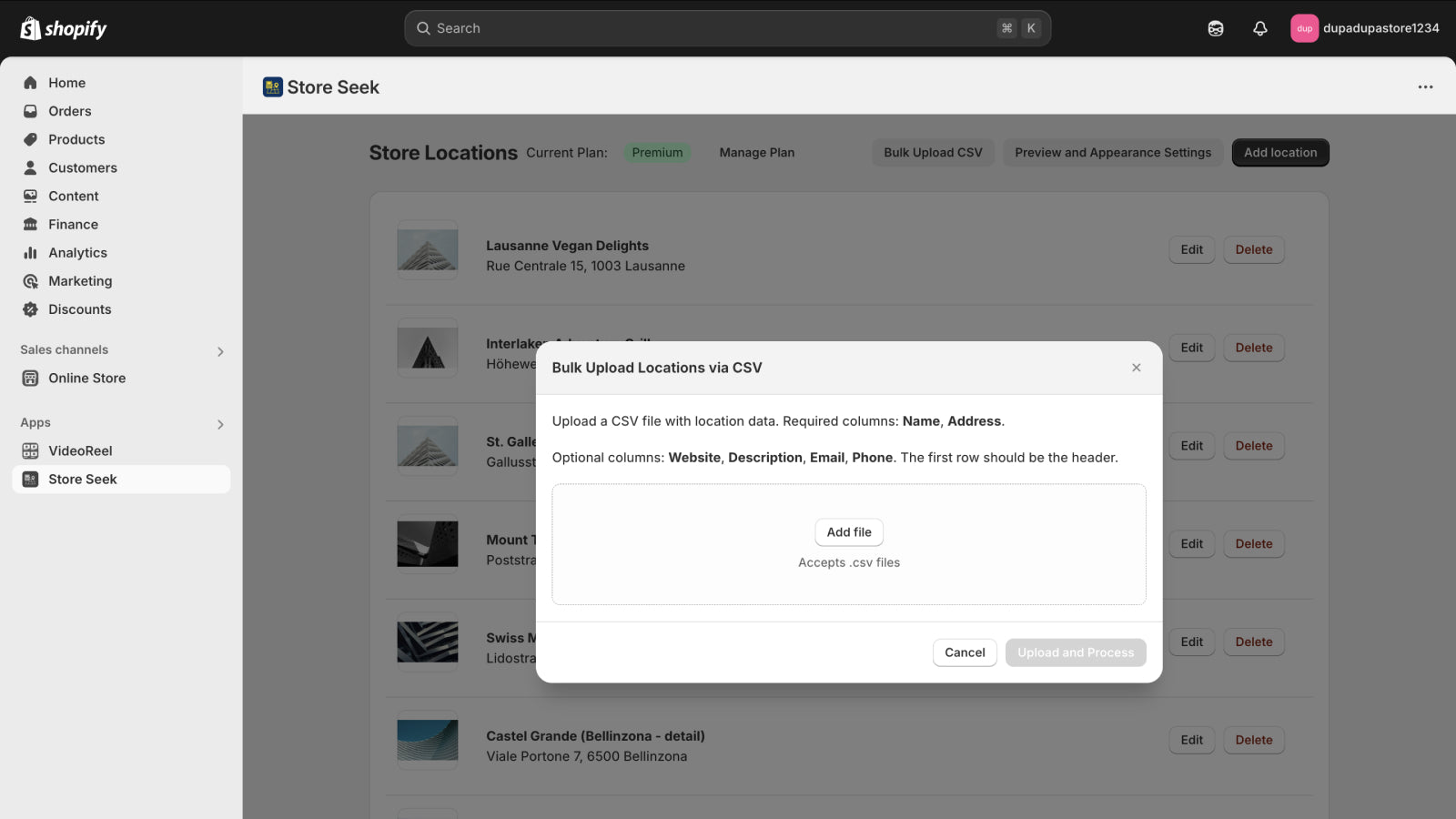Expand the Sales channels section
Image resolution: width=1456 pixels, height=819 pixels.
click(x=219, y=350)
